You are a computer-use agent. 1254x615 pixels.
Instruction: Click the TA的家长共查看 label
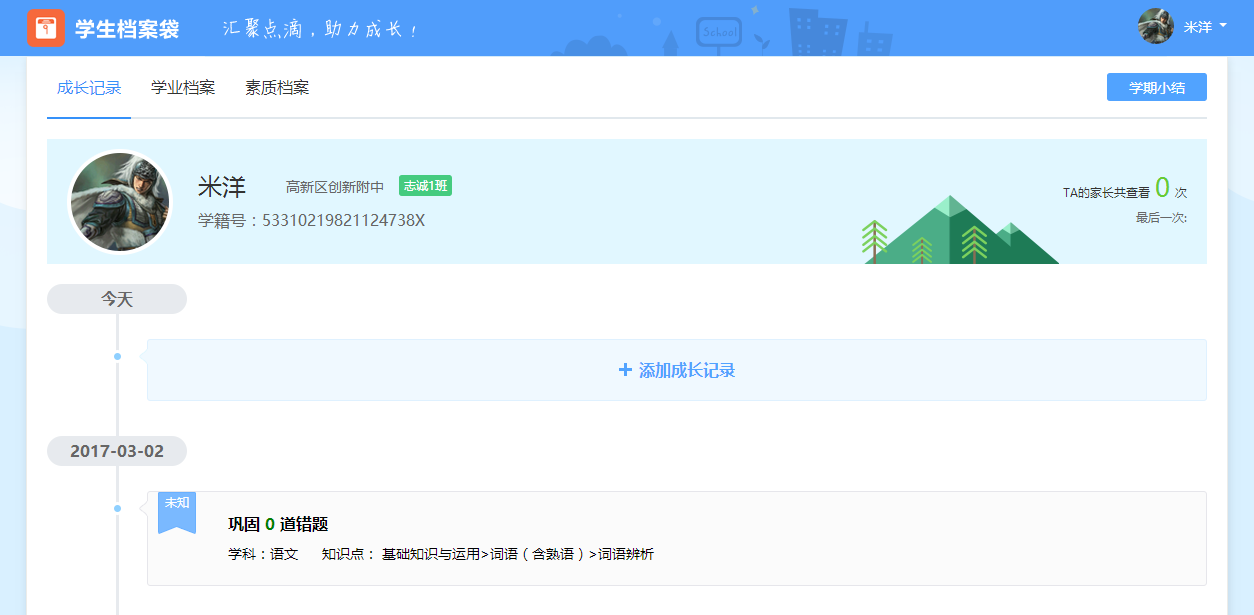coord(1106,192)
